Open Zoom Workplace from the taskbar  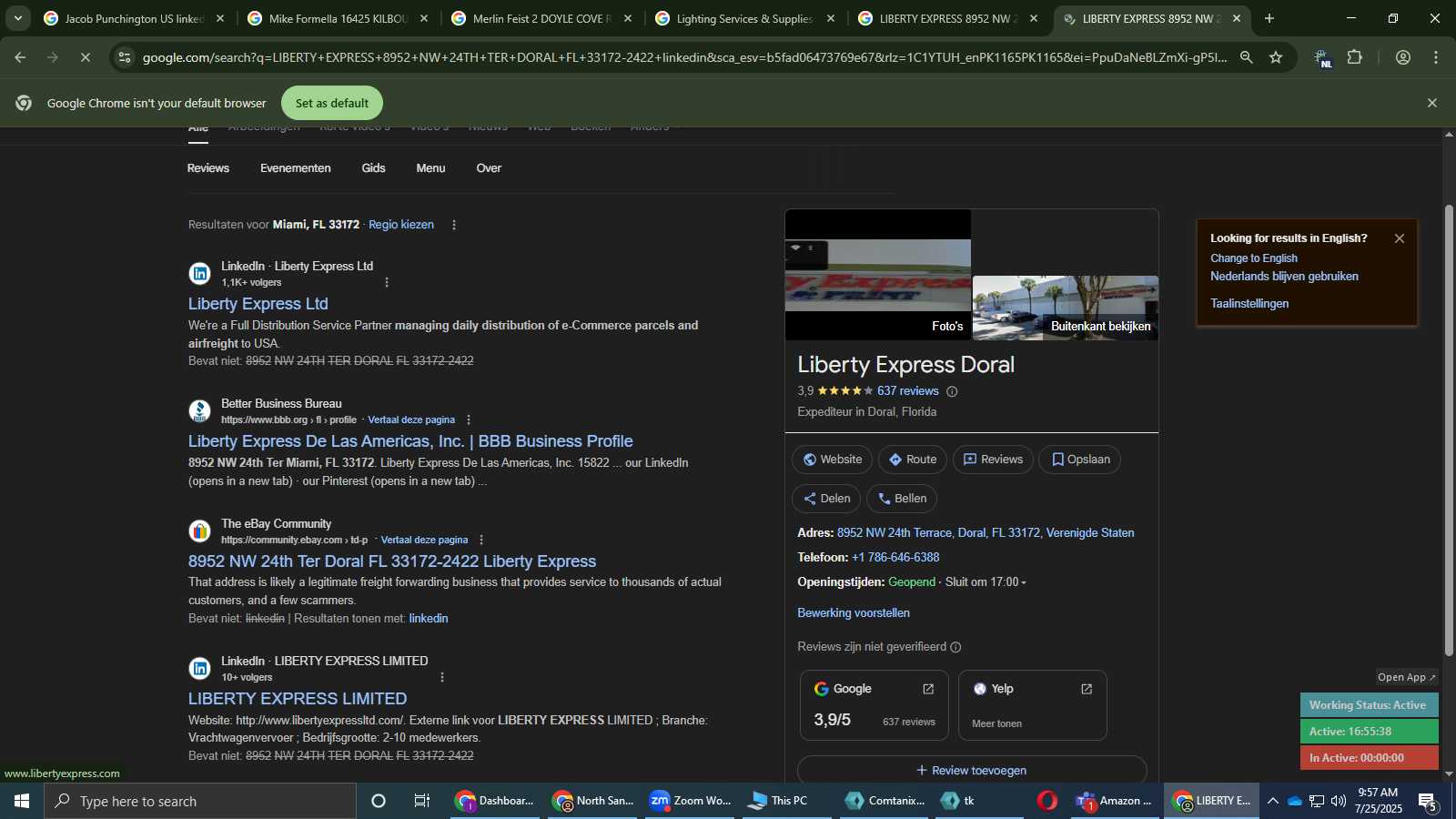click(690, 801)
